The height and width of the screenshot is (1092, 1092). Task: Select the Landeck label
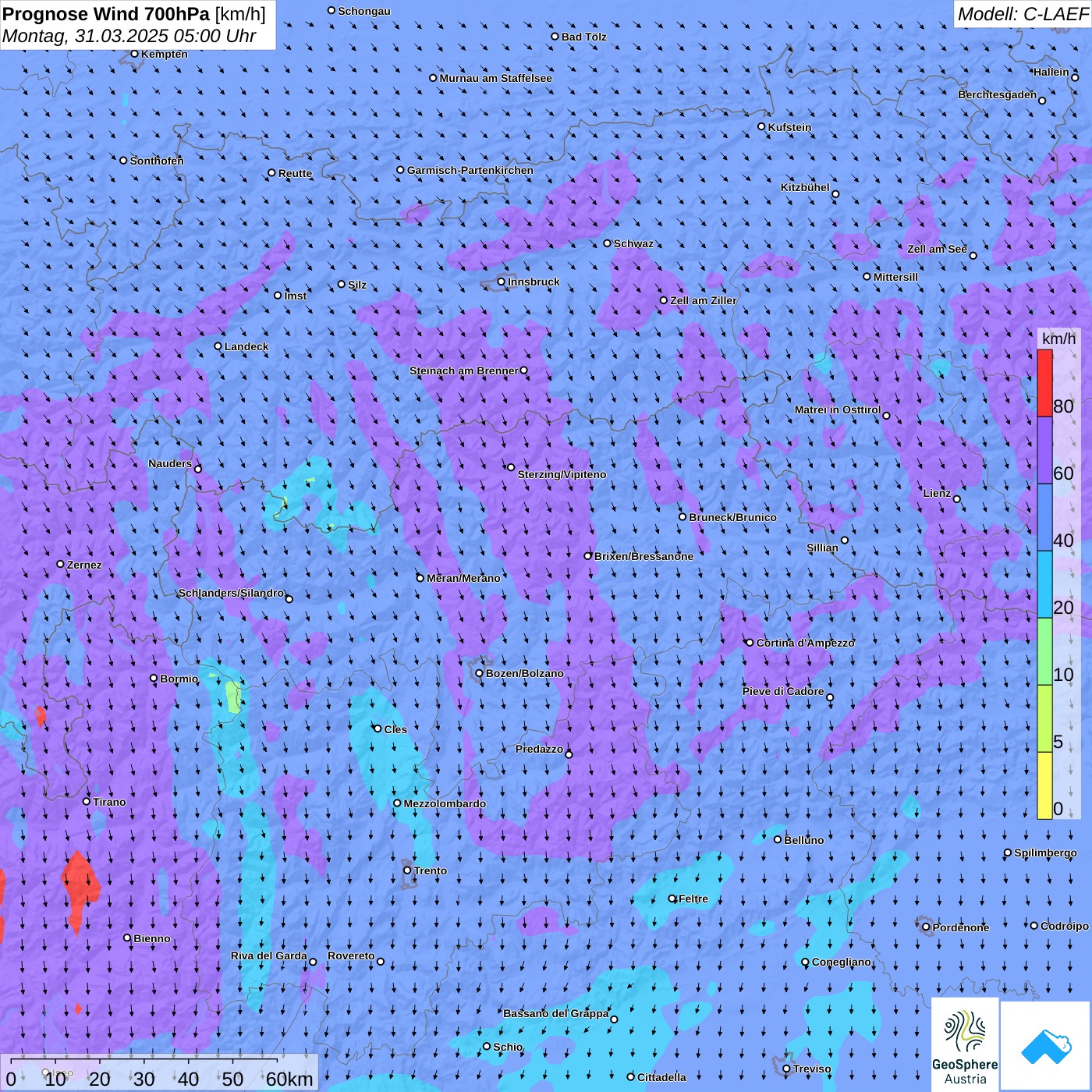[246, 346]
